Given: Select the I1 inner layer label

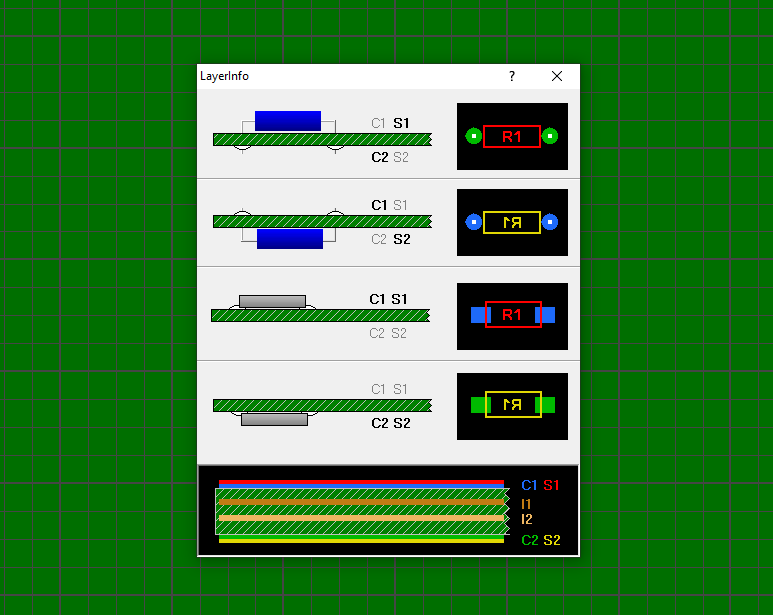Looking at the screenshot, I should [527, 504].
